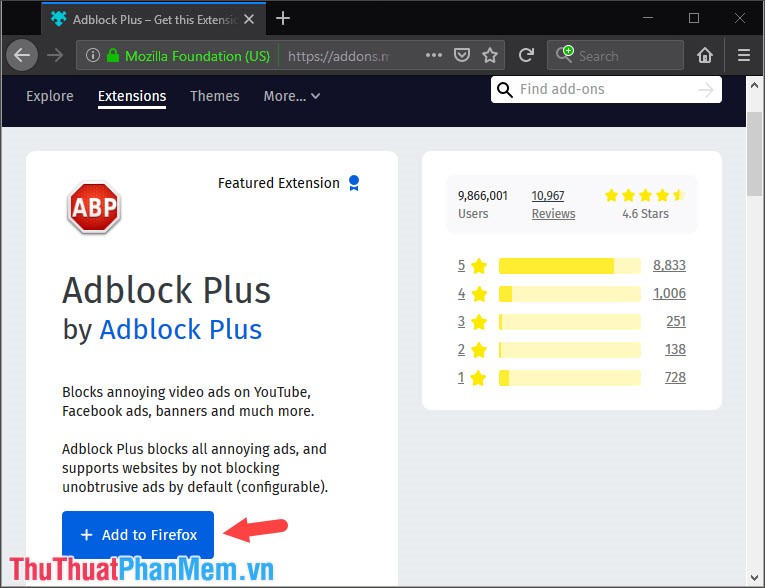This screenshot has width=765, height=588.
Task: Open the Explore section
Action: 50,96
